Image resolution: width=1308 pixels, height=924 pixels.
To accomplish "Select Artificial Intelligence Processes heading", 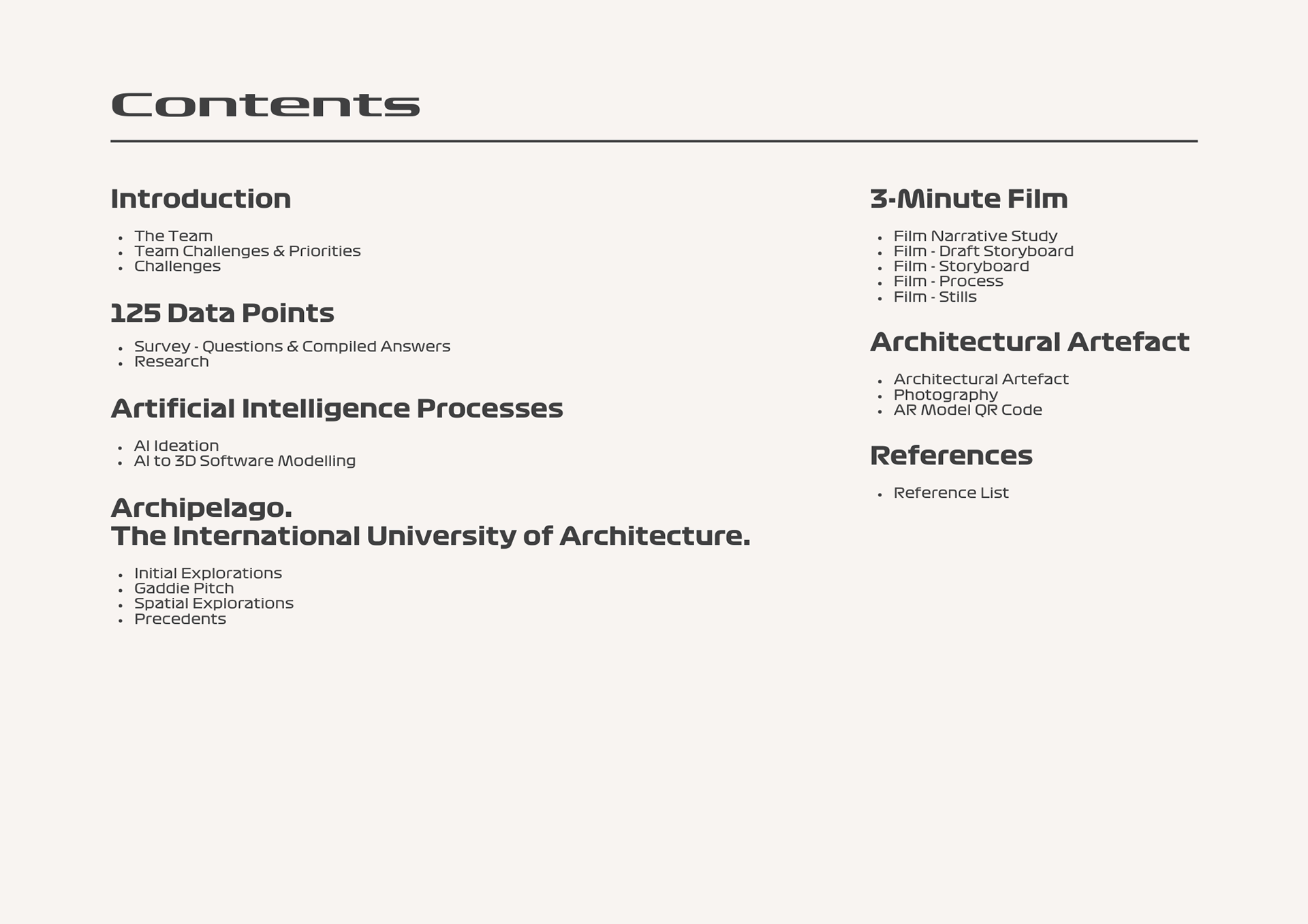I will pos(337,409).
